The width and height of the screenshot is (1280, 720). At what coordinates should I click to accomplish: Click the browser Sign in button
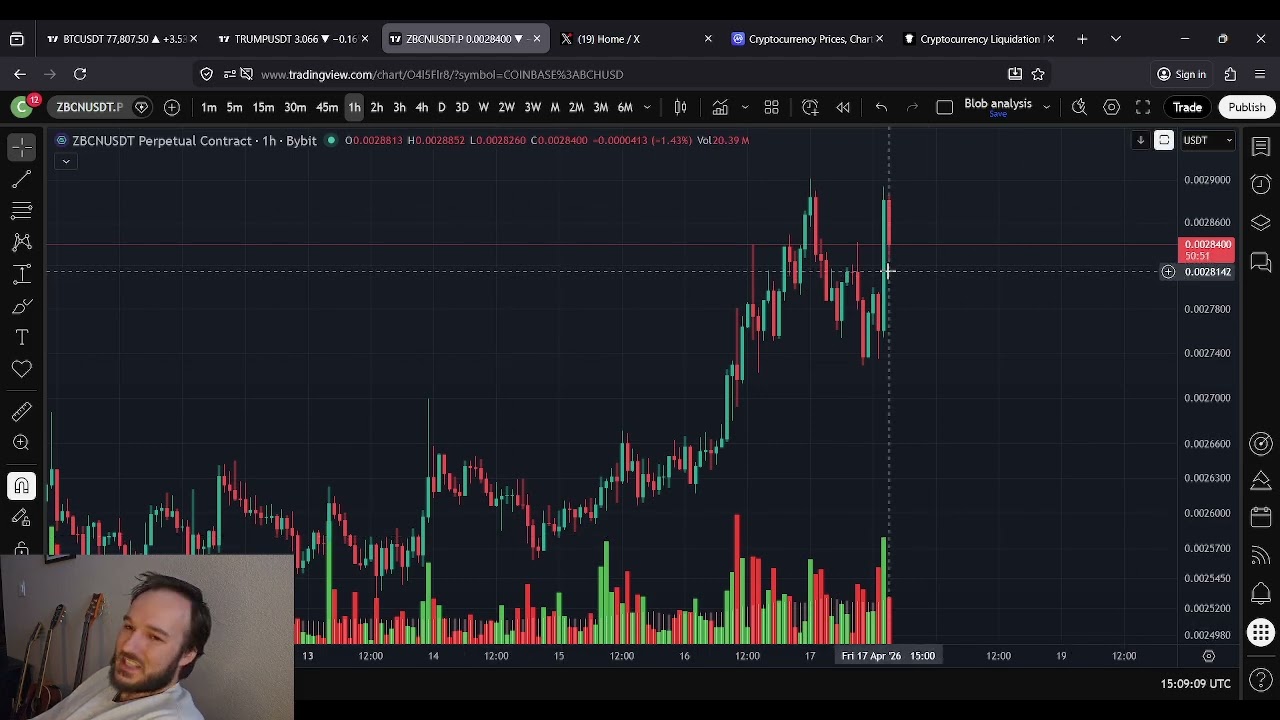point(1180,74)
